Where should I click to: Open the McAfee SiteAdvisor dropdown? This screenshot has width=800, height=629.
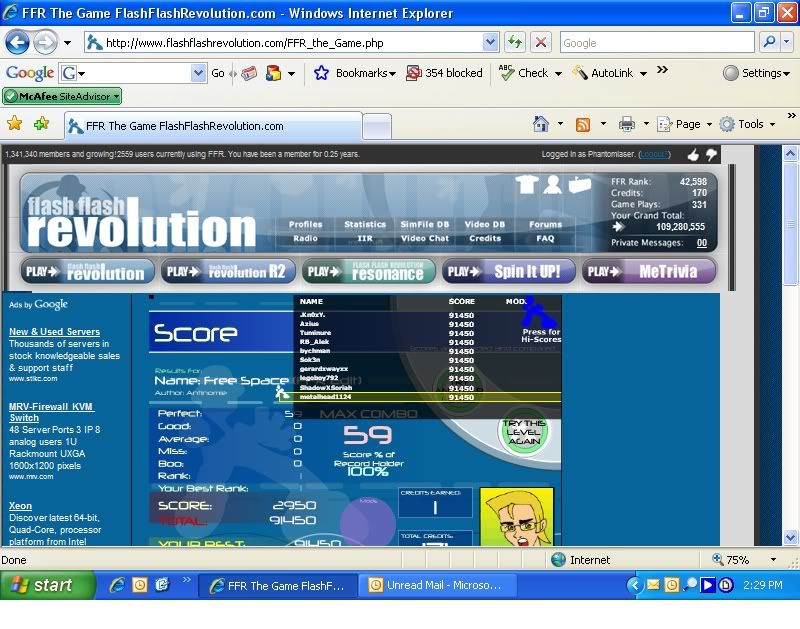(x=62, y=97)
